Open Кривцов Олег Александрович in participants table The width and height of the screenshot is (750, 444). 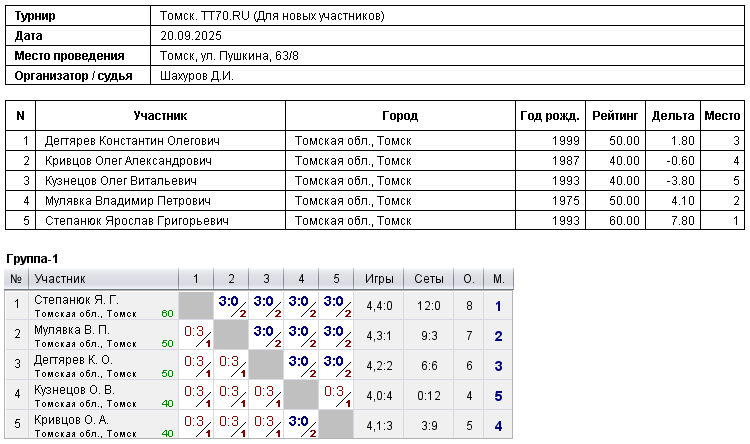pyautogui.click(x=130, y=161)
